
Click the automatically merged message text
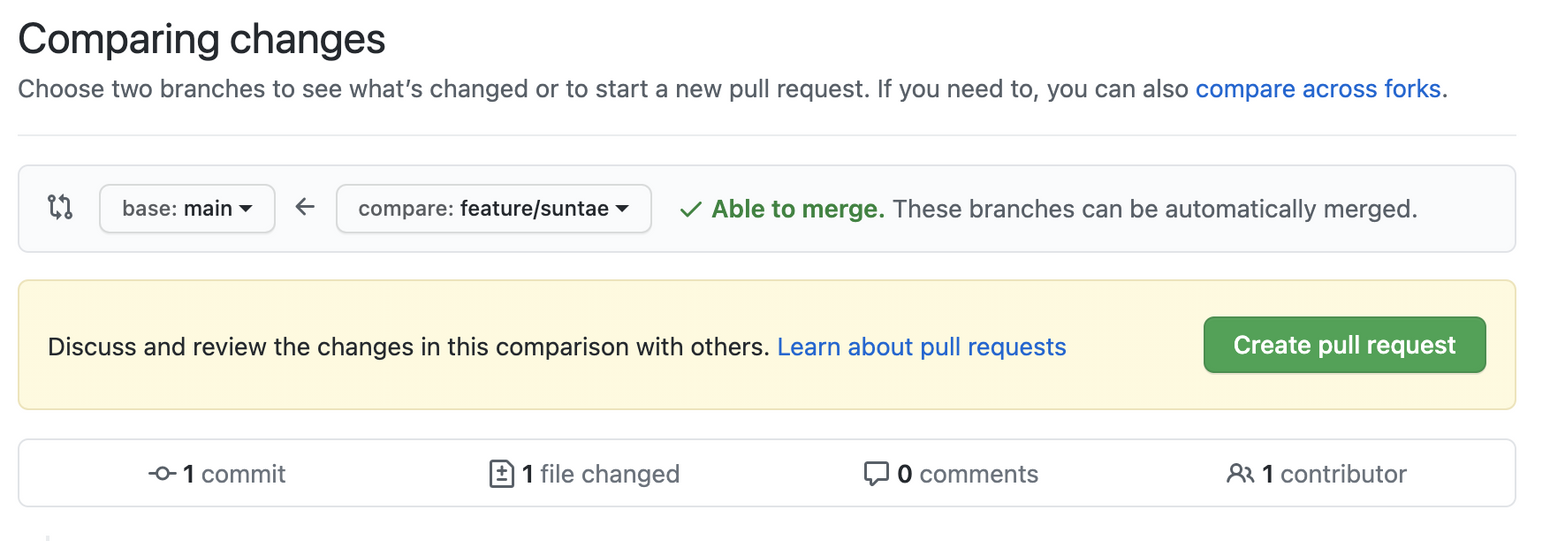1155,210
